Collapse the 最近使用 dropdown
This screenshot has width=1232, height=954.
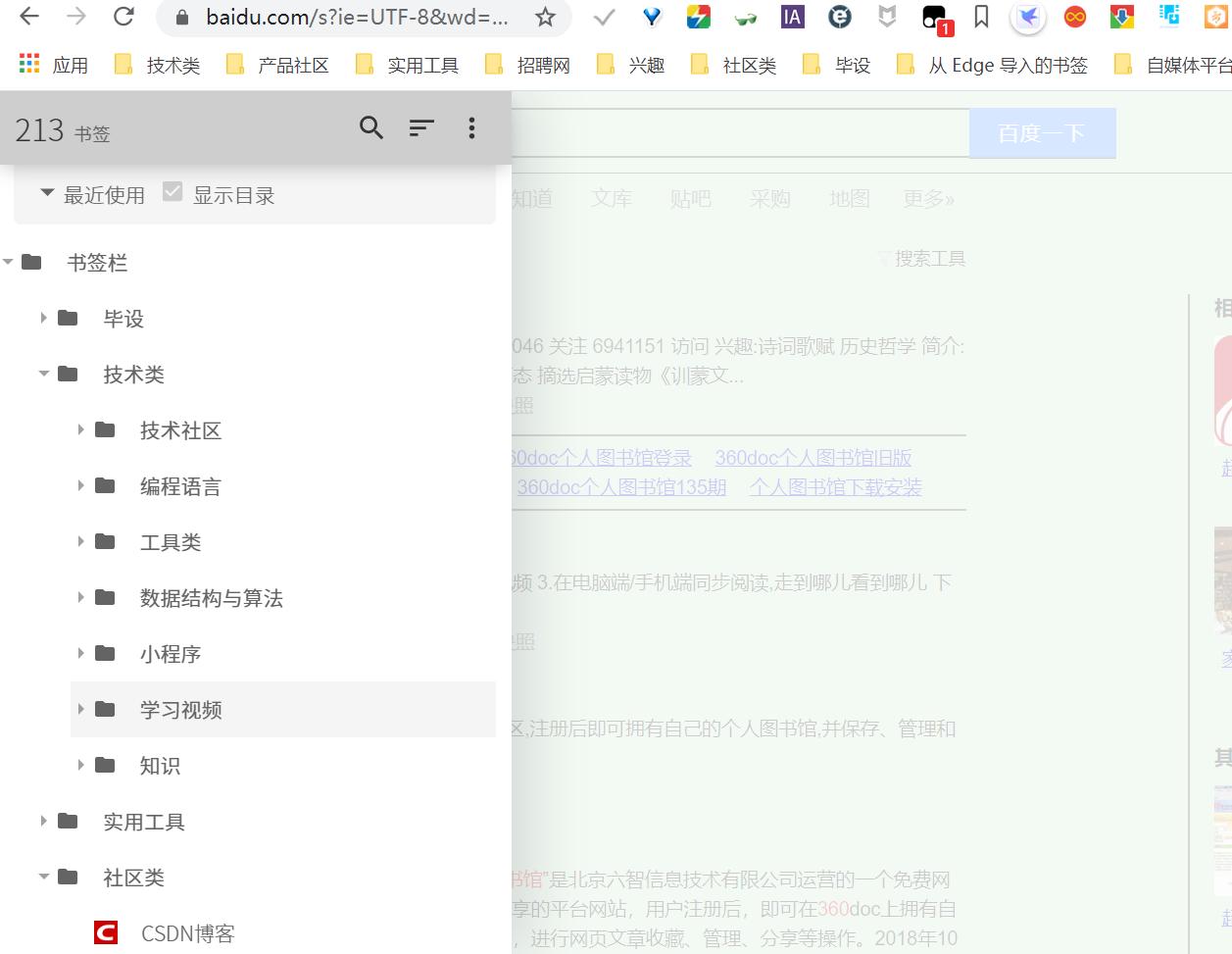point(46,193)
